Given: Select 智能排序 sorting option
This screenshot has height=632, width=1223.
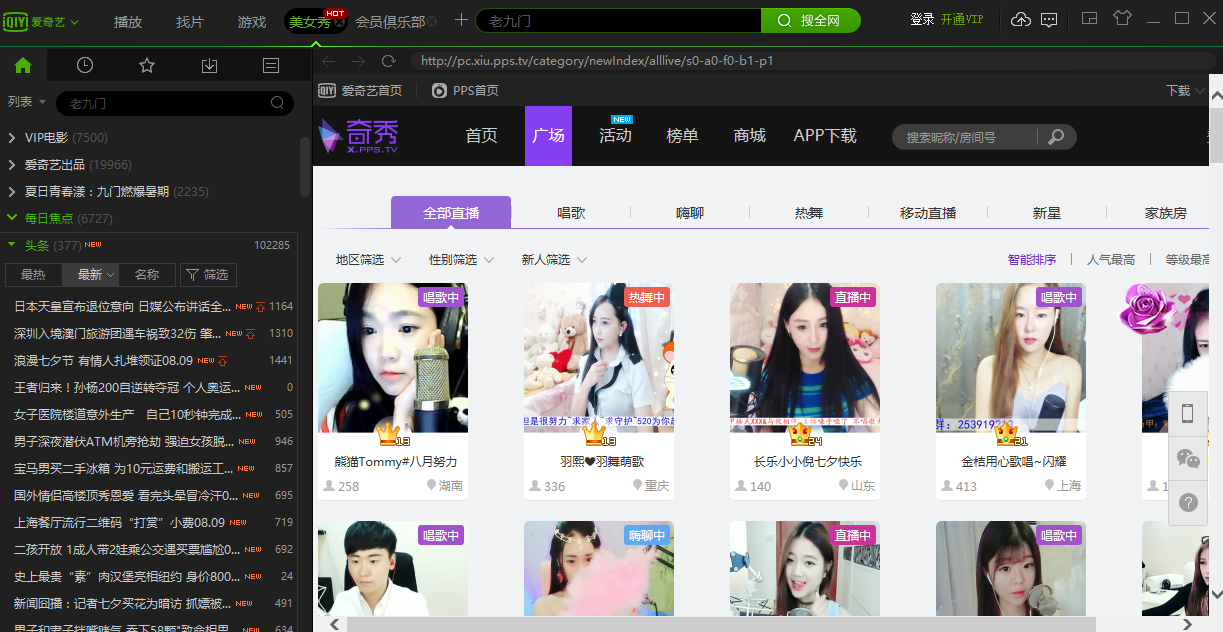Looking at the screenshot, I should tap(1032, 260).
